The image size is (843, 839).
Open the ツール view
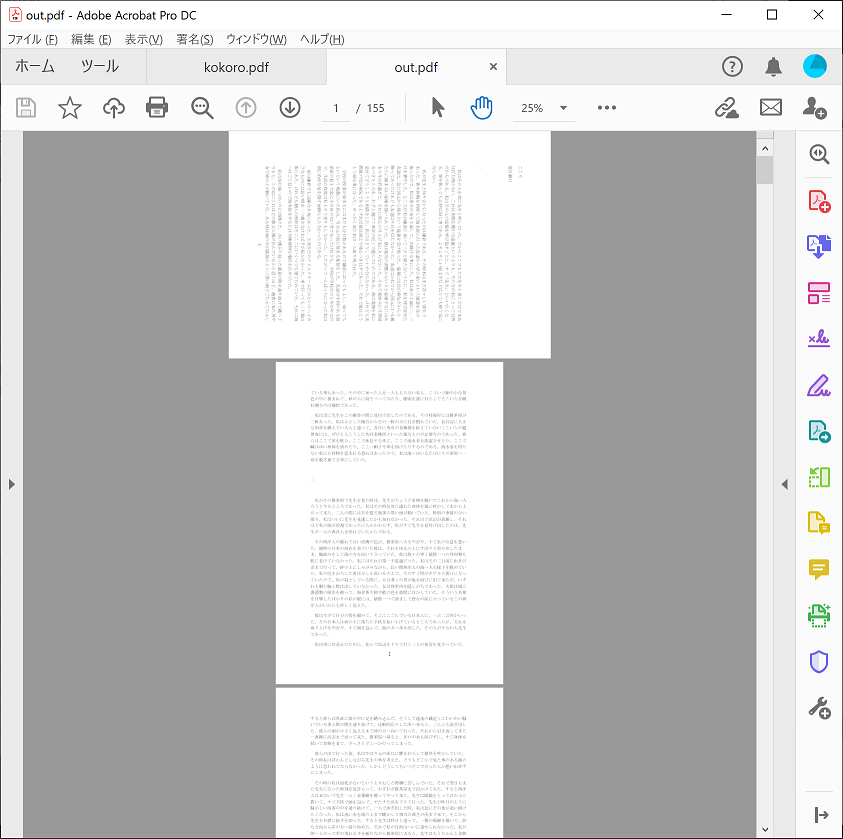[x=99, y=66]
